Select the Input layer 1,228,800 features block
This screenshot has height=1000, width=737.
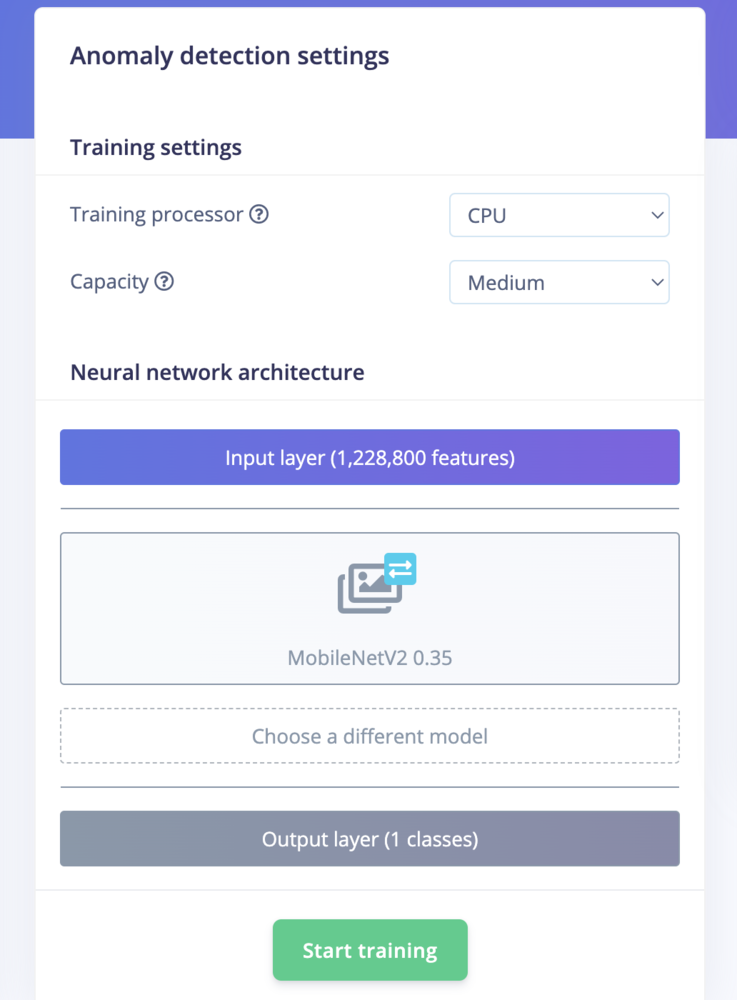370,457
